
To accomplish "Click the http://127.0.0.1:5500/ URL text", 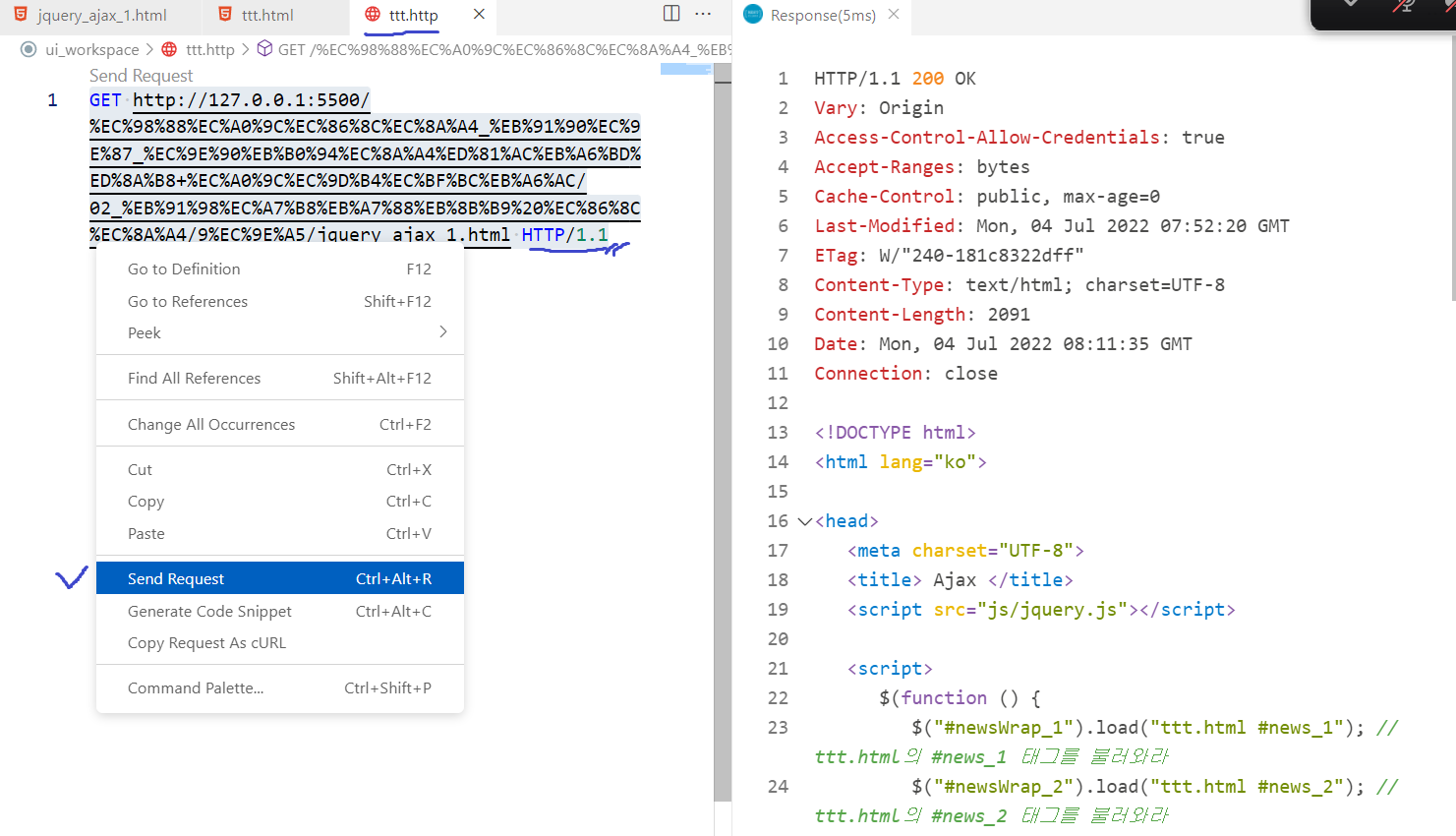I will [252, 99].
